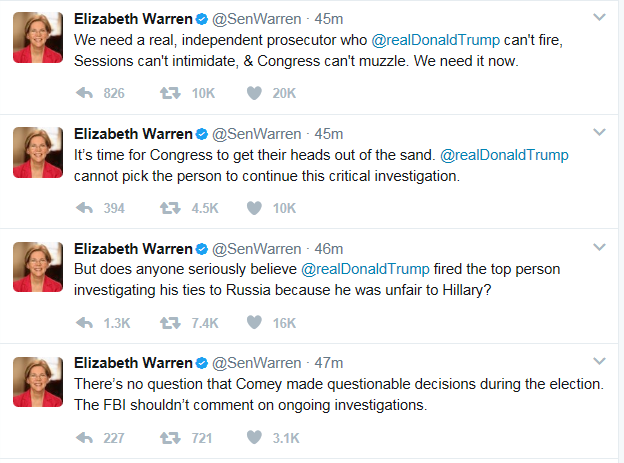Screen dimensions: 624x463
Task: Retweet the tweet with 10K retweets
Action: (170, 93)
